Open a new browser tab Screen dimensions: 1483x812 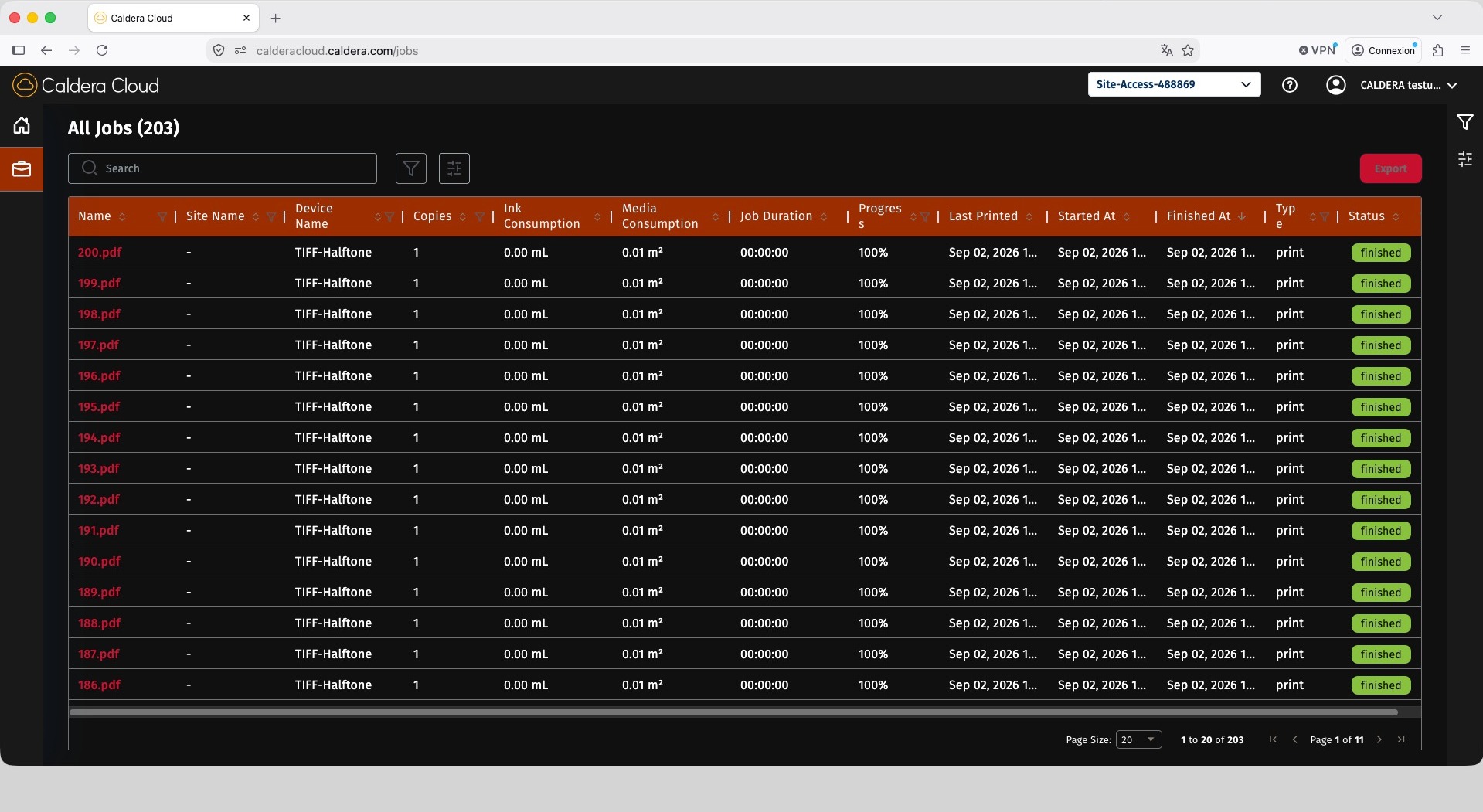276,18
